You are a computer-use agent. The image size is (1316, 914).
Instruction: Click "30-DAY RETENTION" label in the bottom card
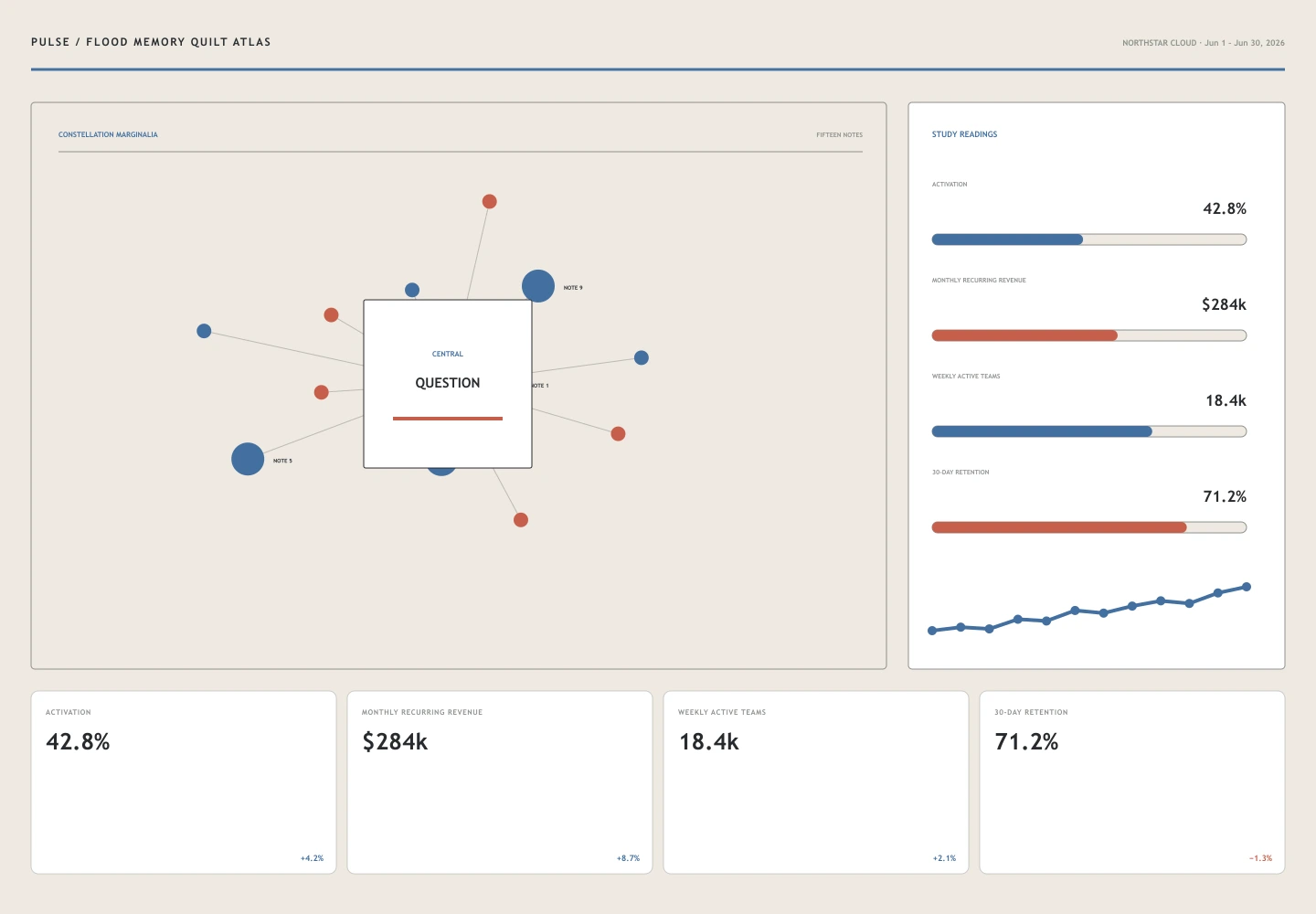click(1031, 712)
